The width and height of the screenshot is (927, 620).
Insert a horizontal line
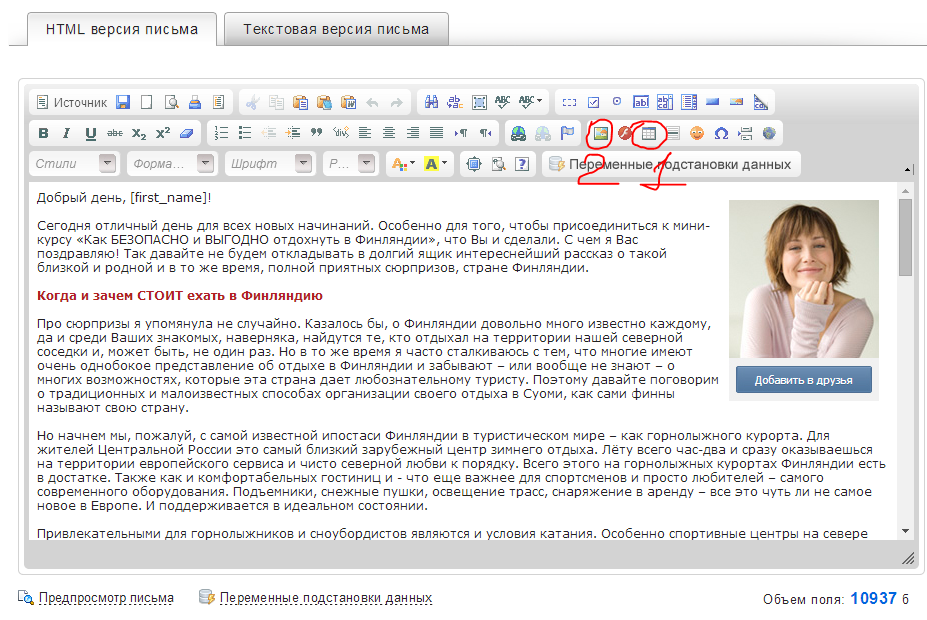click(673, 133)
